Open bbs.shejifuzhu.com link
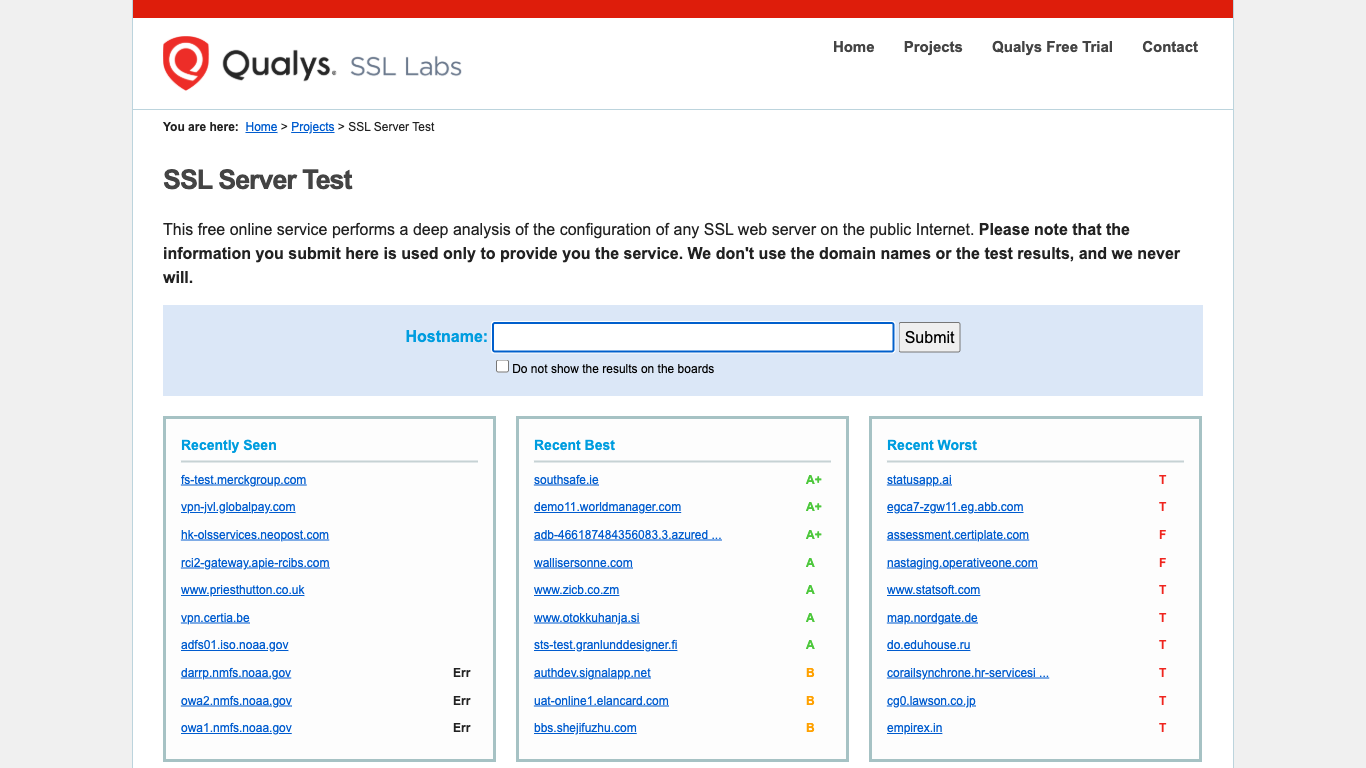 pyautogui.click(x=585, y=728)
